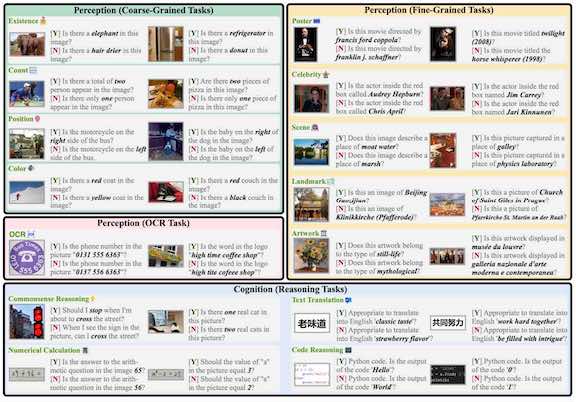Click the Commonsense Reasoning label

click(x=48, y=299)
